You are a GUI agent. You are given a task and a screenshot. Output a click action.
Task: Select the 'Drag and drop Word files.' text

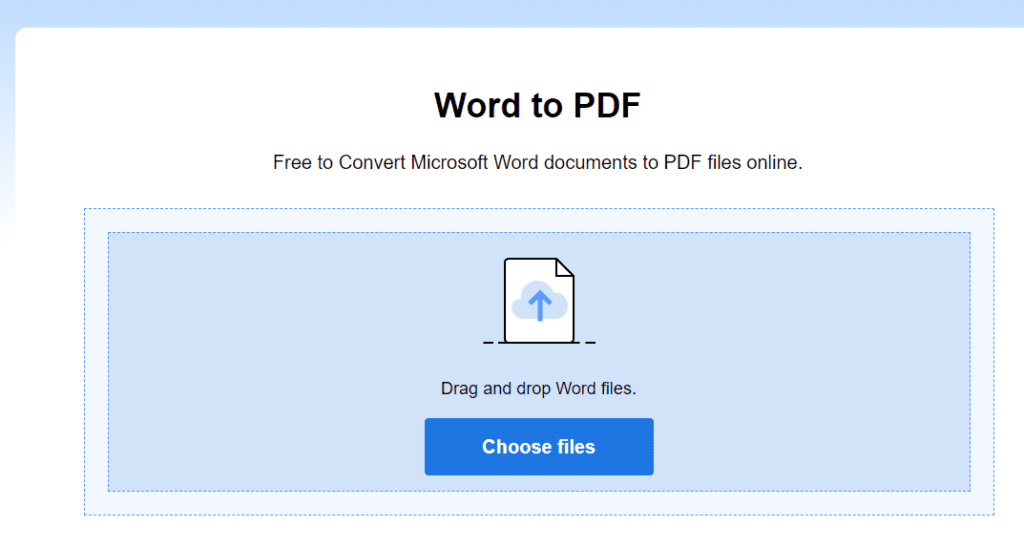pyautogui.click(x=538, y=388)
